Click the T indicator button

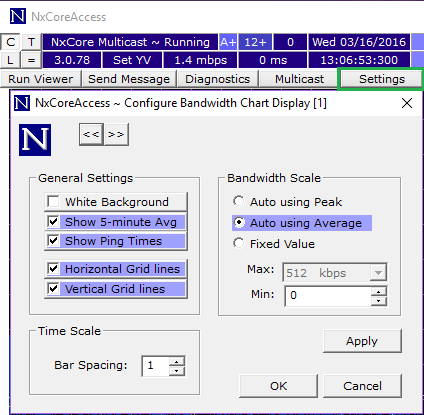(x=31, y=42)
